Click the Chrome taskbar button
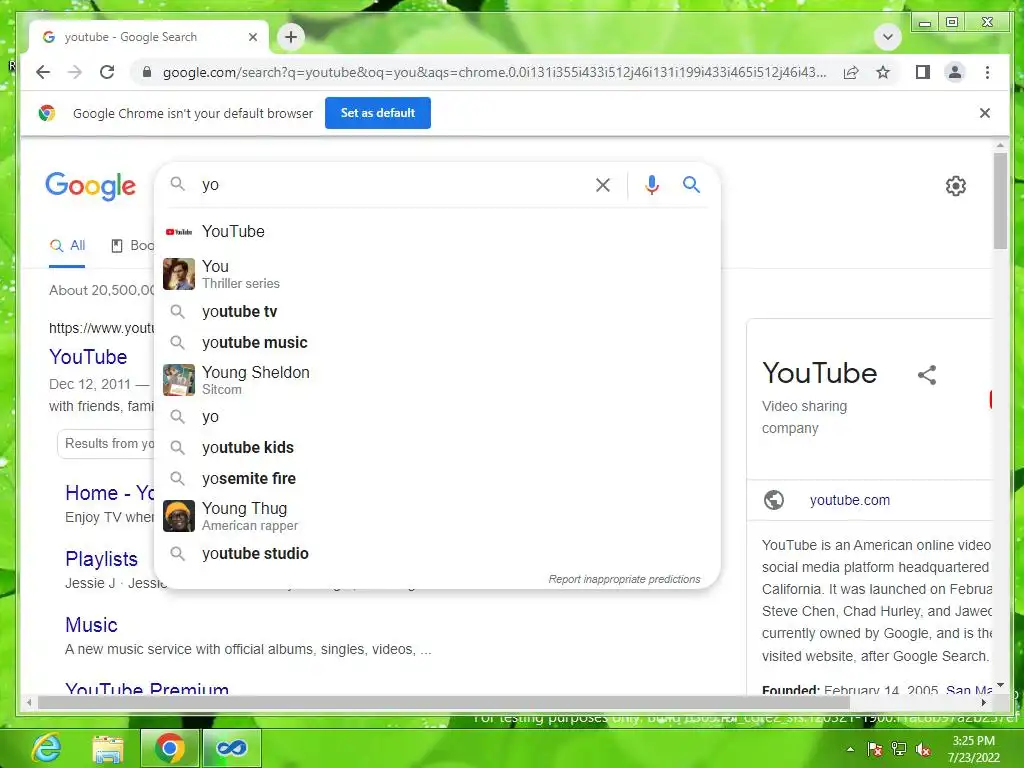The image size is (1024, 768). click(x=169, y=748)
